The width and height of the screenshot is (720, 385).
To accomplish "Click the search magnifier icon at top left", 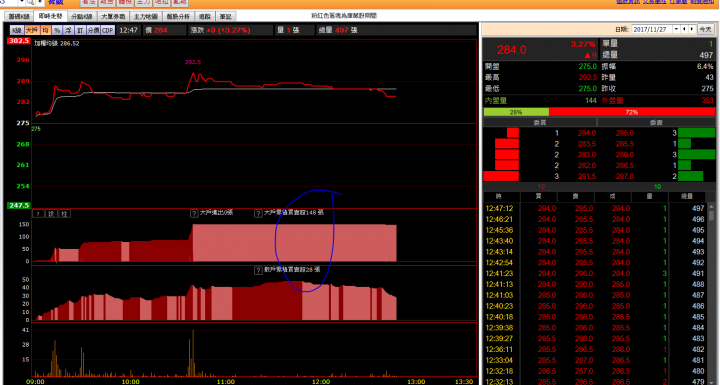I will click(30, 2).
